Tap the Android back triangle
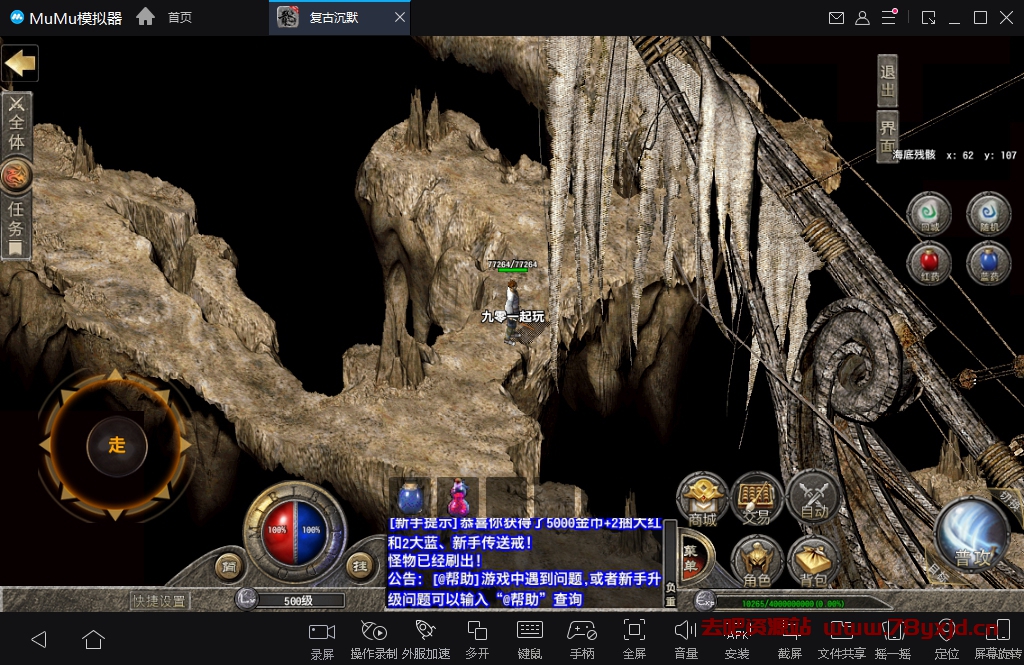 coord(39,640)
